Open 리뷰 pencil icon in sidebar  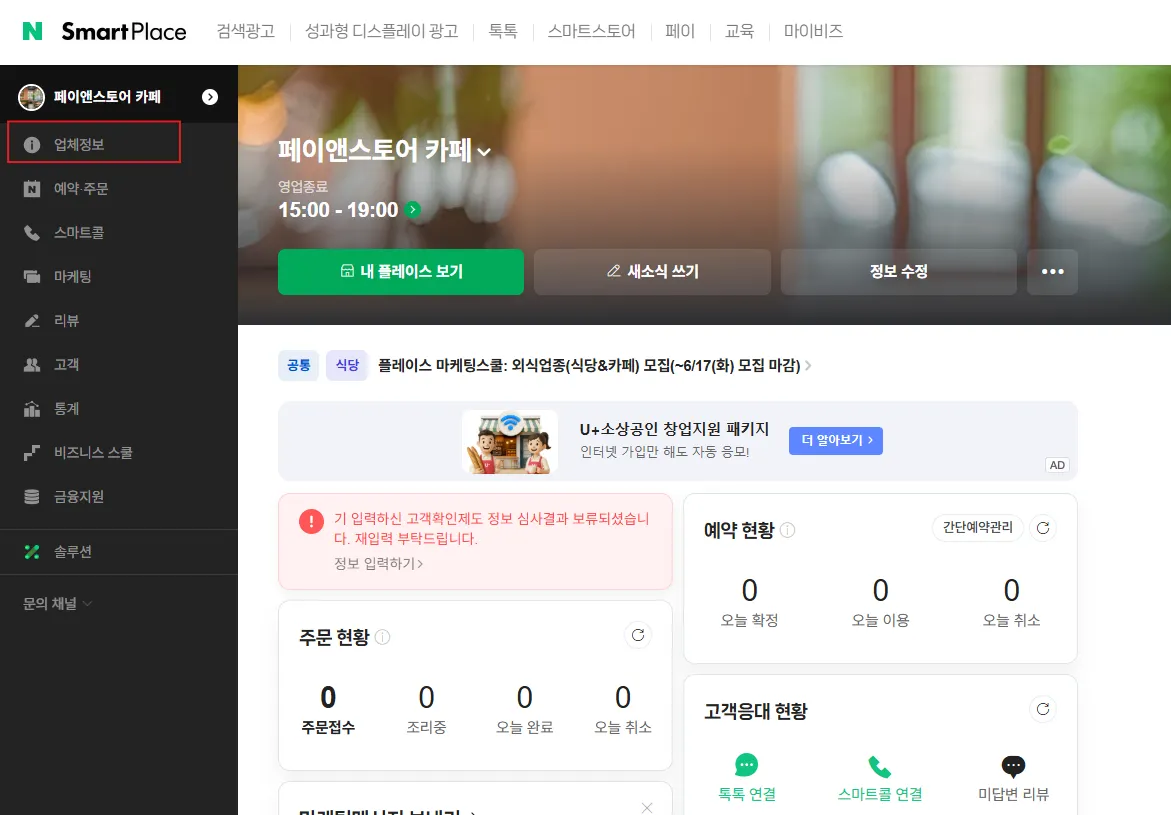pos(31,320)
